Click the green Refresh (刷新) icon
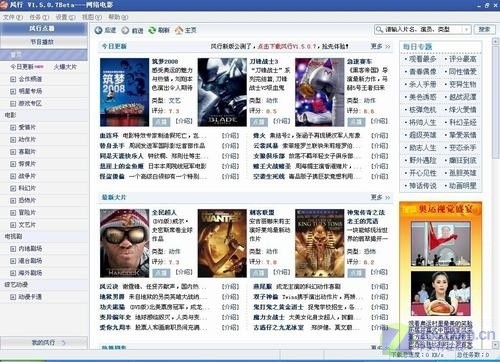This screenshot has height=362, width=500. pyautogui.click(x=152, y=30)
